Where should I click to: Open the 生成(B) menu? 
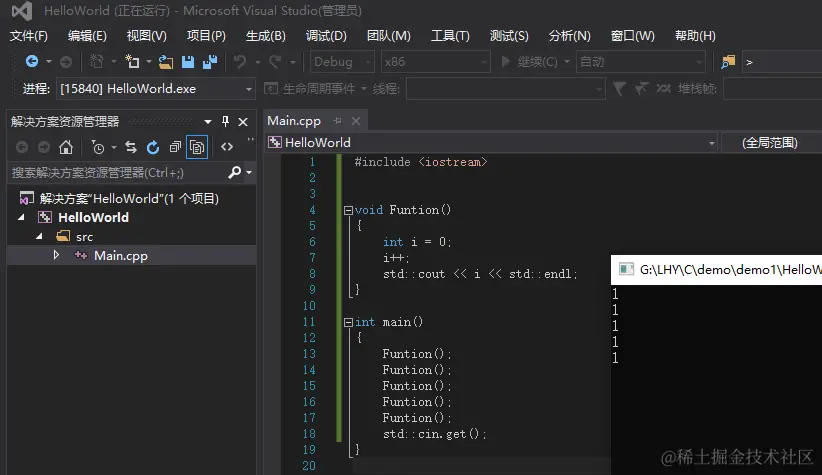coord(266,36)
